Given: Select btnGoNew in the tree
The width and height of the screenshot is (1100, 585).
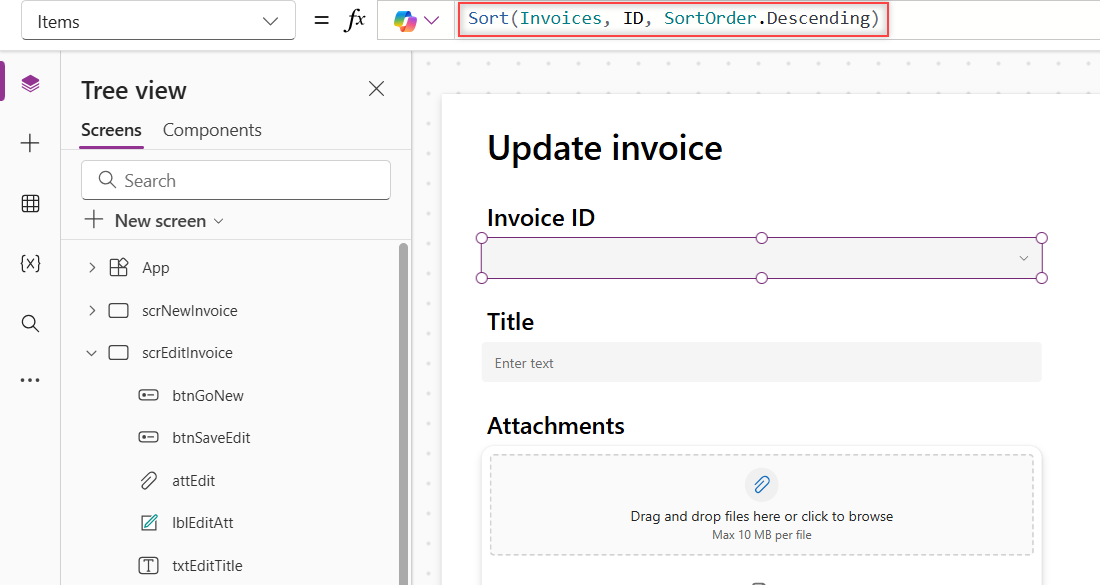Looking at the screenshot, I should (x=208, y=396).
